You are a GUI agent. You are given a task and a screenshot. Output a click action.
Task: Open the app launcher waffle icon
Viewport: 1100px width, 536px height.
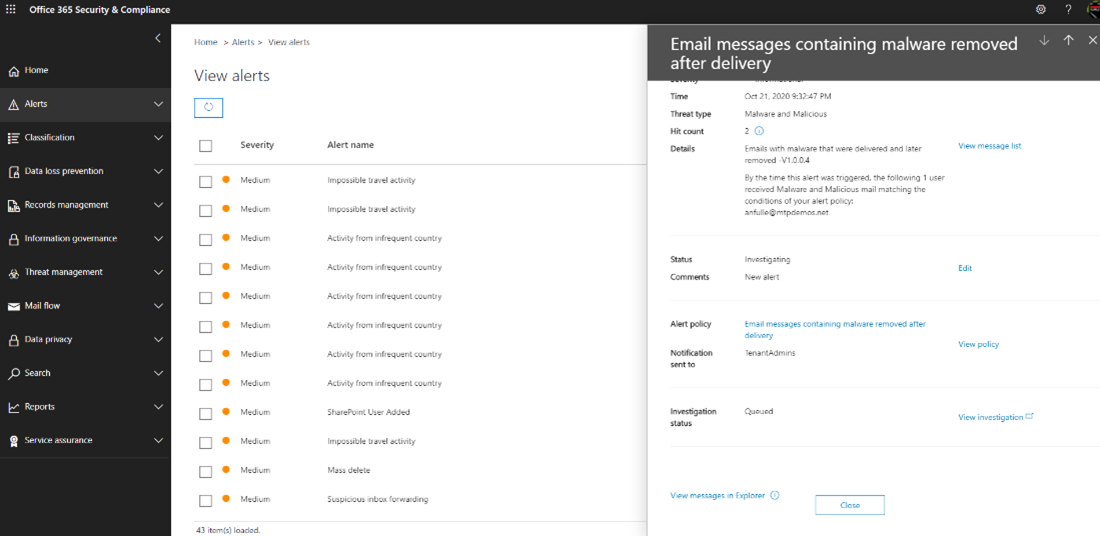click(x=11, y=10)
